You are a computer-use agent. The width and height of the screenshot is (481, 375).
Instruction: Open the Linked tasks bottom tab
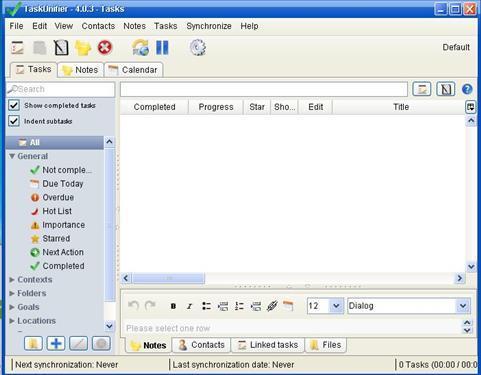pyautogui.click(x=268, y=345)
